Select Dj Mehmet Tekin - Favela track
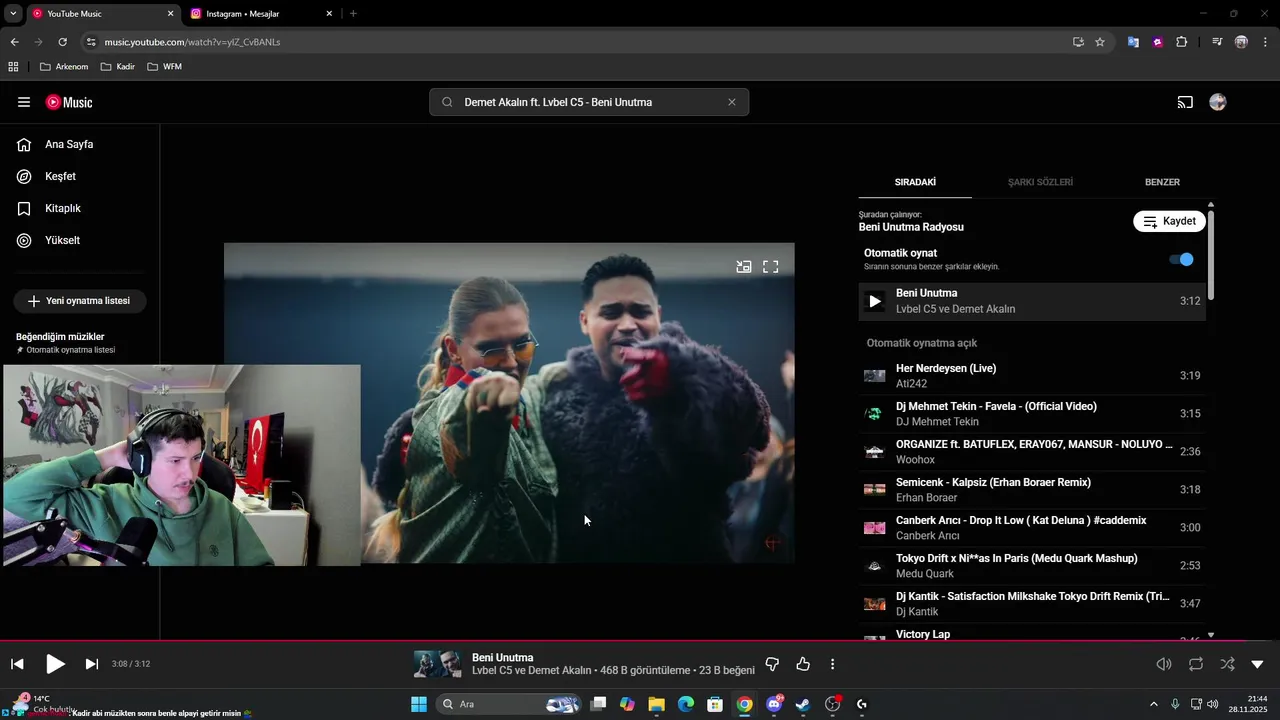The image size is (1280, 720). coord(1032,414)
